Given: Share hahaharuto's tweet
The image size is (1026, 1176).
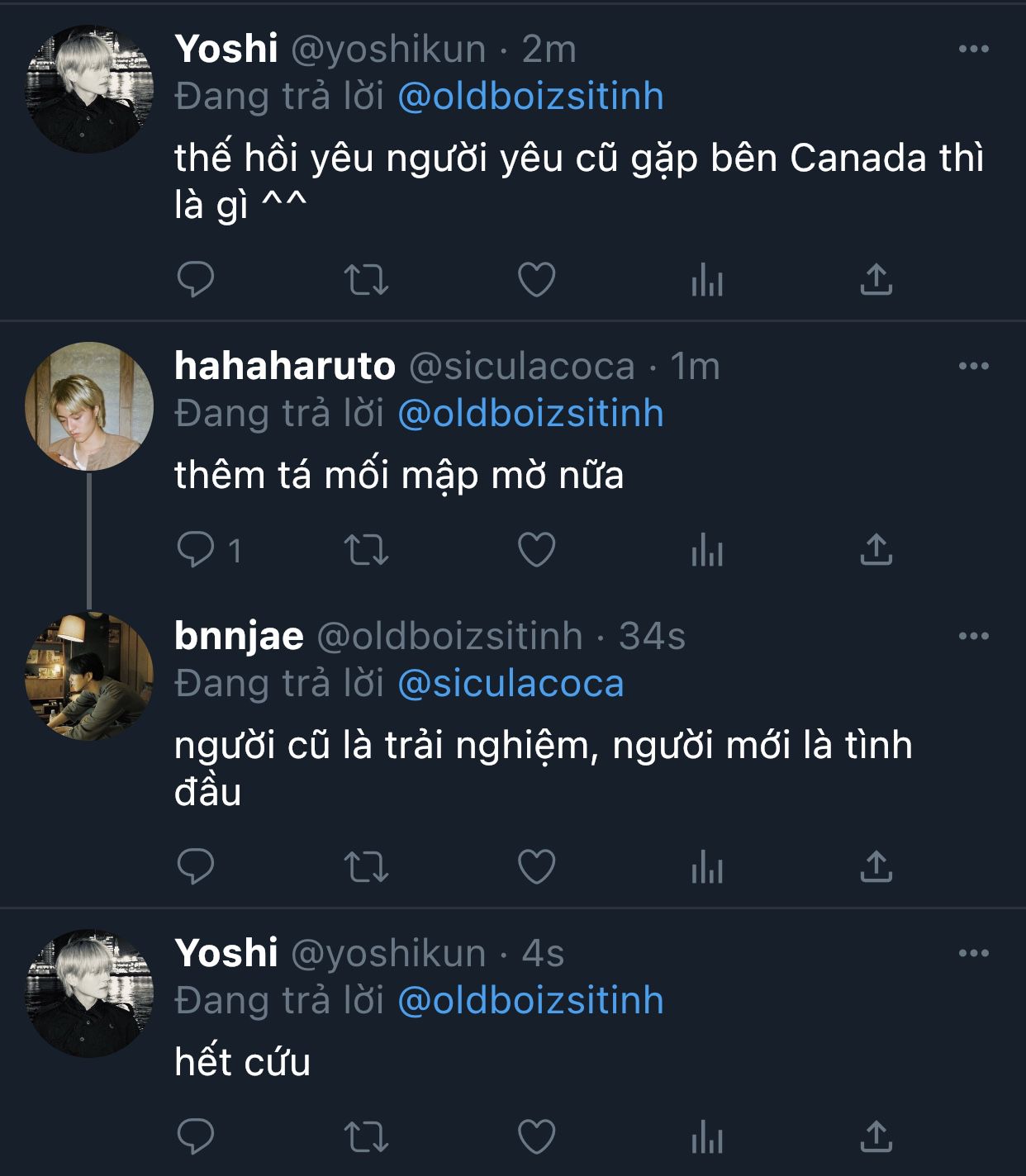Looking at the screenshot, I should click(x=876, y=549).
